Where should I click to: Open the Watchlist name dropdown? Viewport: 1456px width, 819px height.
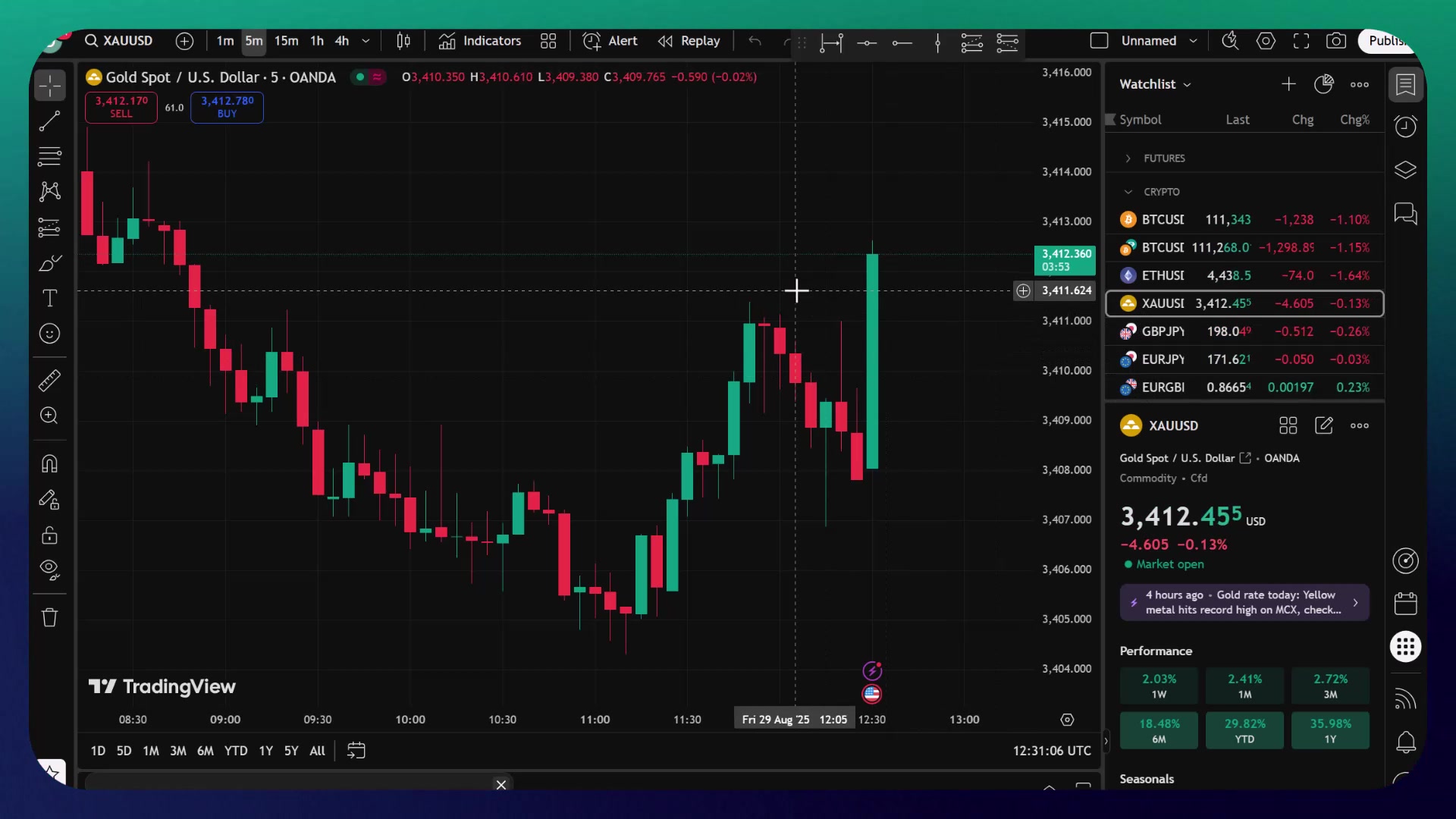1155,84
